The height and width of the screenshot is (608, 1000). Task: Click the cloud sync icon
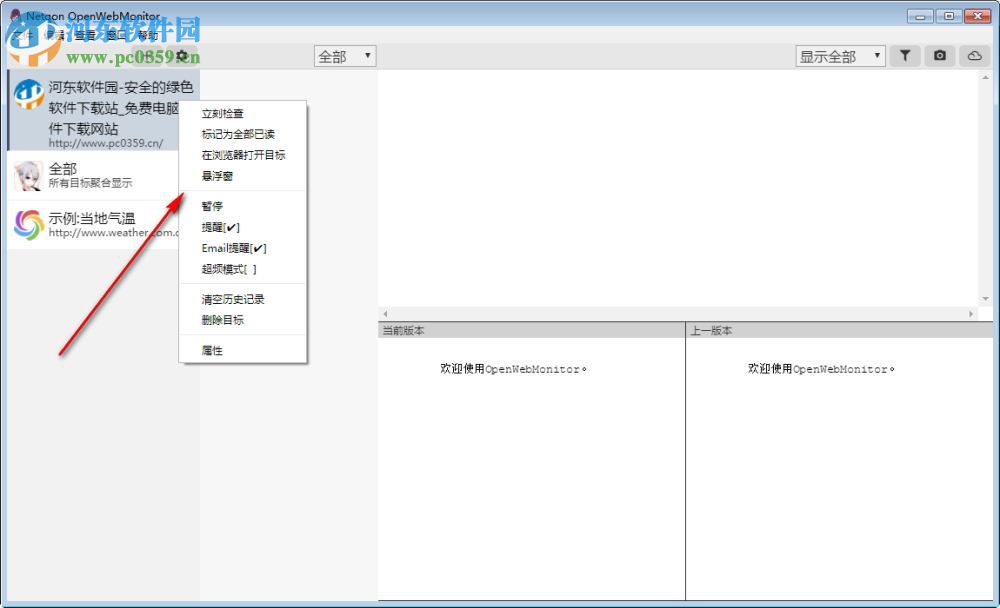point(974,56)
